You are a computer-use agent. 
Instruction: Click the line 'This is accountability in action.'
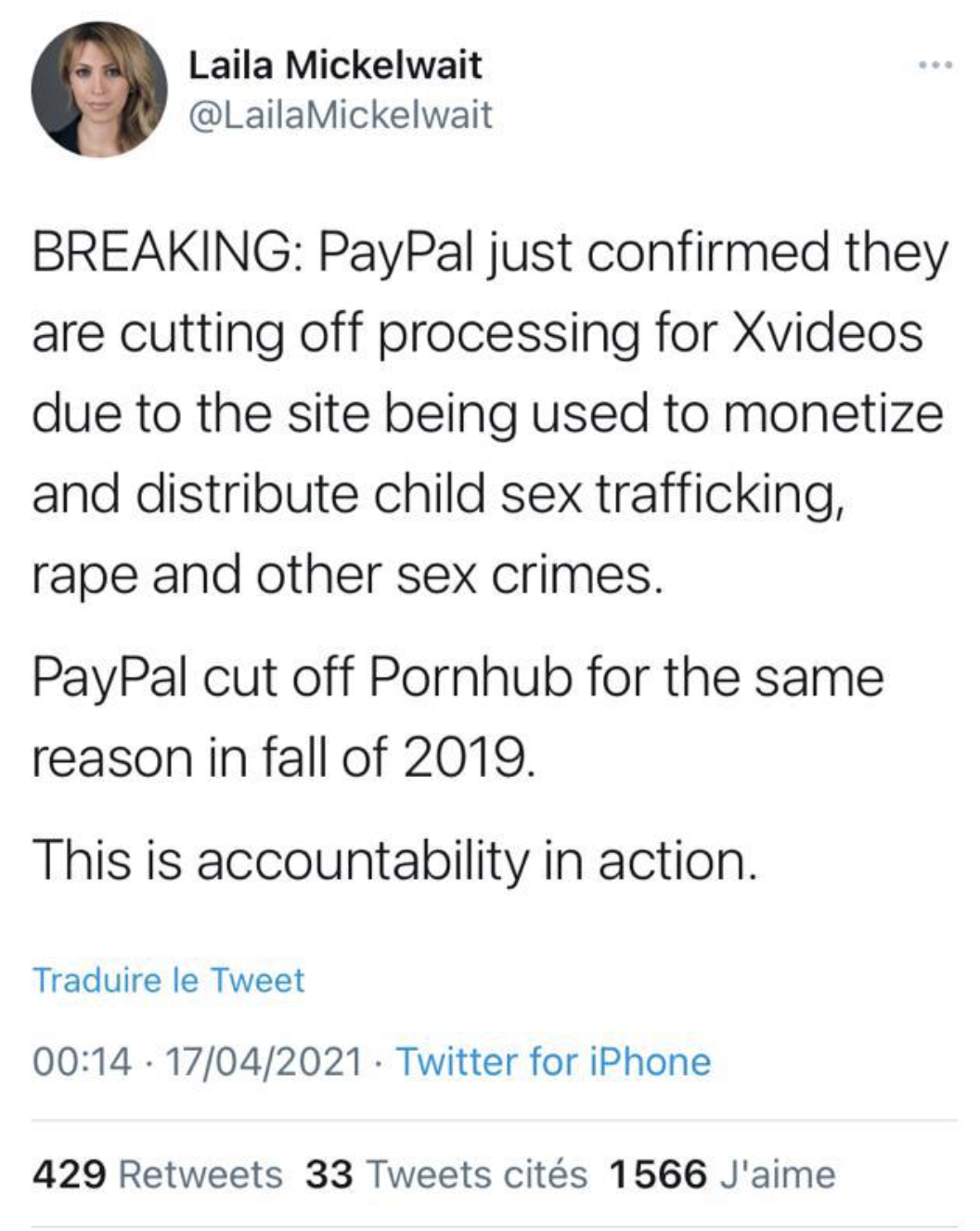coord(394,860)
